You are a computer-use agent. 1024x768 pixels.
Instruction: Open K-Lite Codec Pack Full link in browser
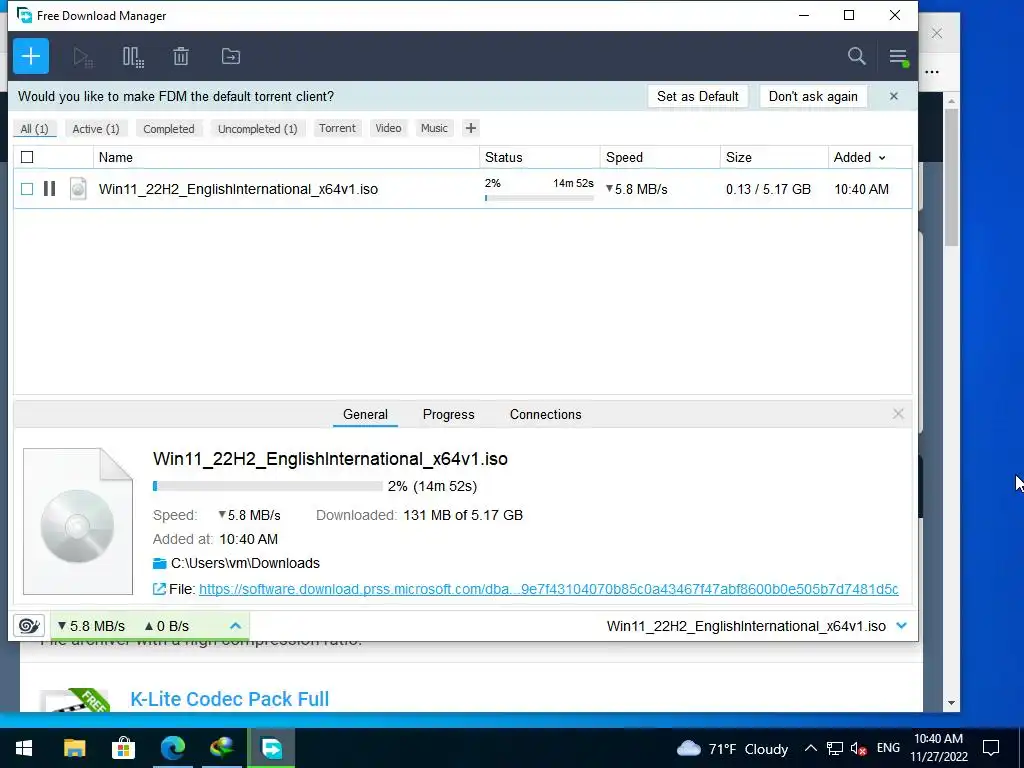[229, 699]
